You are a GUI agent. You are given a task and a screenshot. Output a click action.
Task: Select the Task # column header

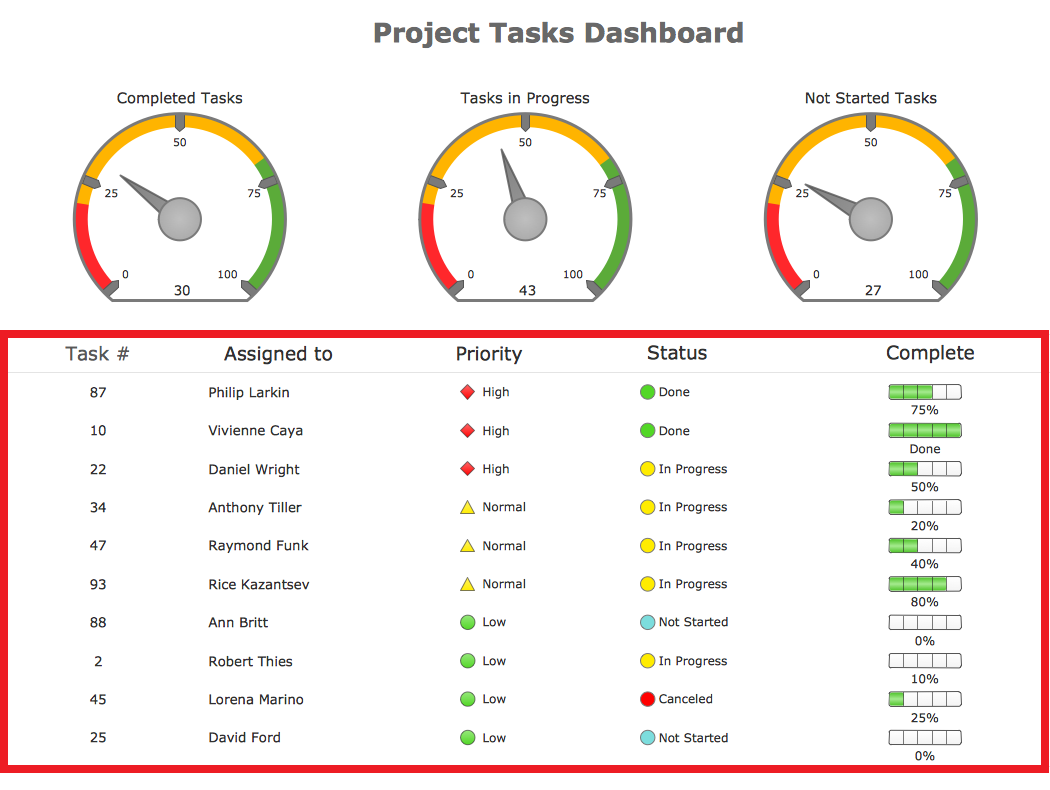click(97, 353)
